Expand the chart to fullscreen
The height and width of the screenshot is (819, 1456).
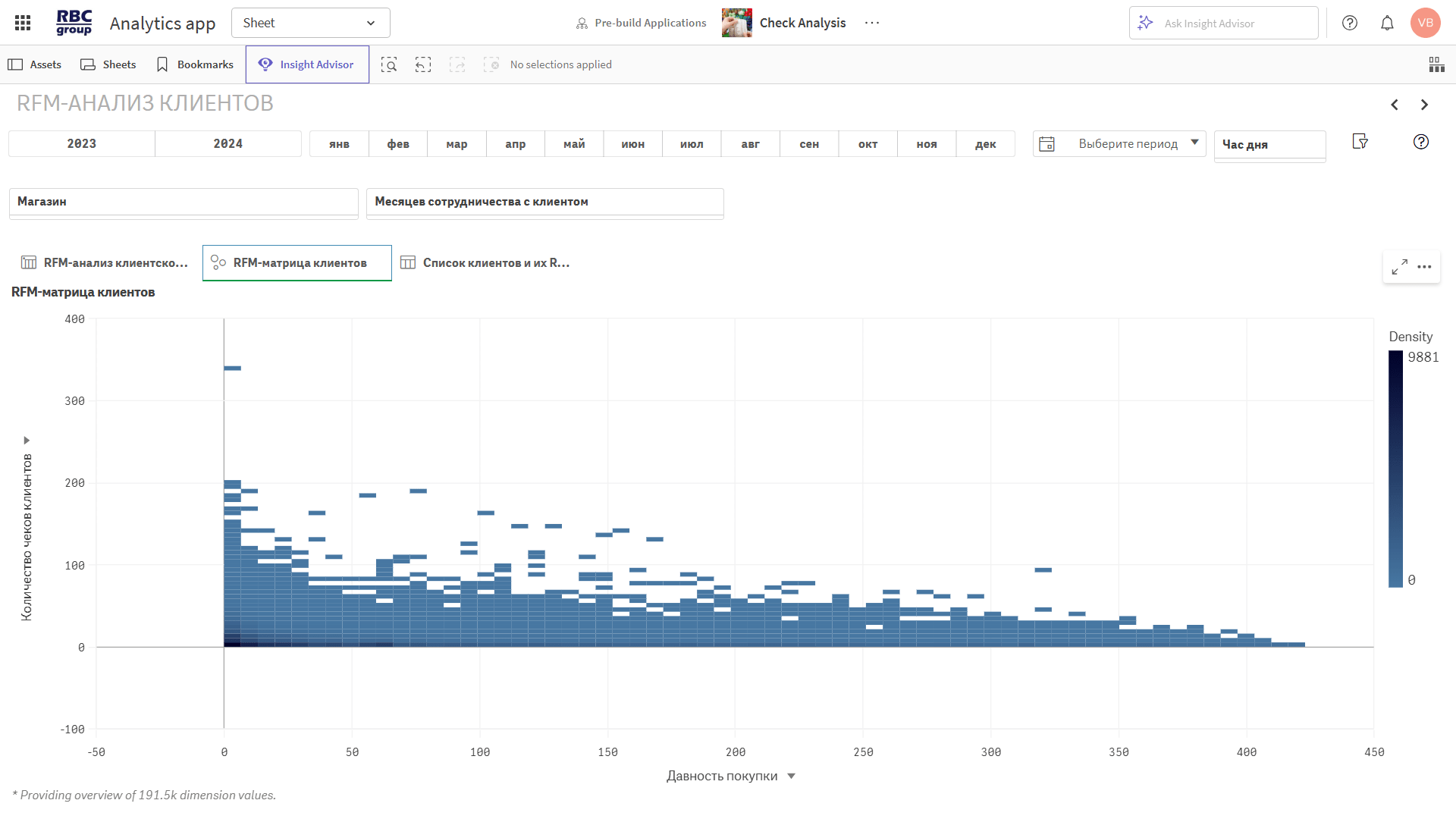(x=1399, y=267)
